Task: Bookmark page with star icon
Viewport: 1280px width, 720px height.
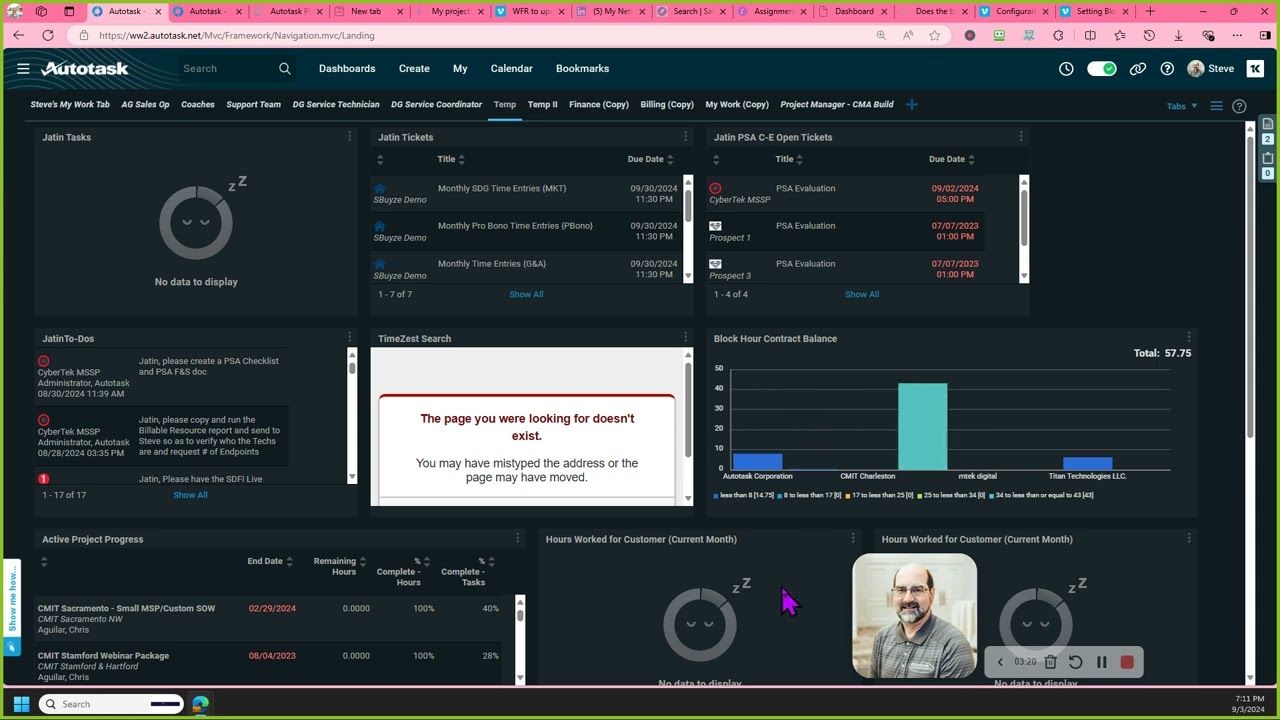Action: 934,35
